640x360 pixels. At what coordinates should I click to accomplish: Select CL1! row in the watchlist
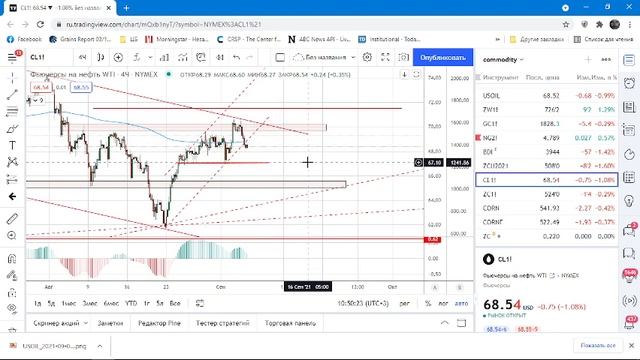click(x=547, y=180)
